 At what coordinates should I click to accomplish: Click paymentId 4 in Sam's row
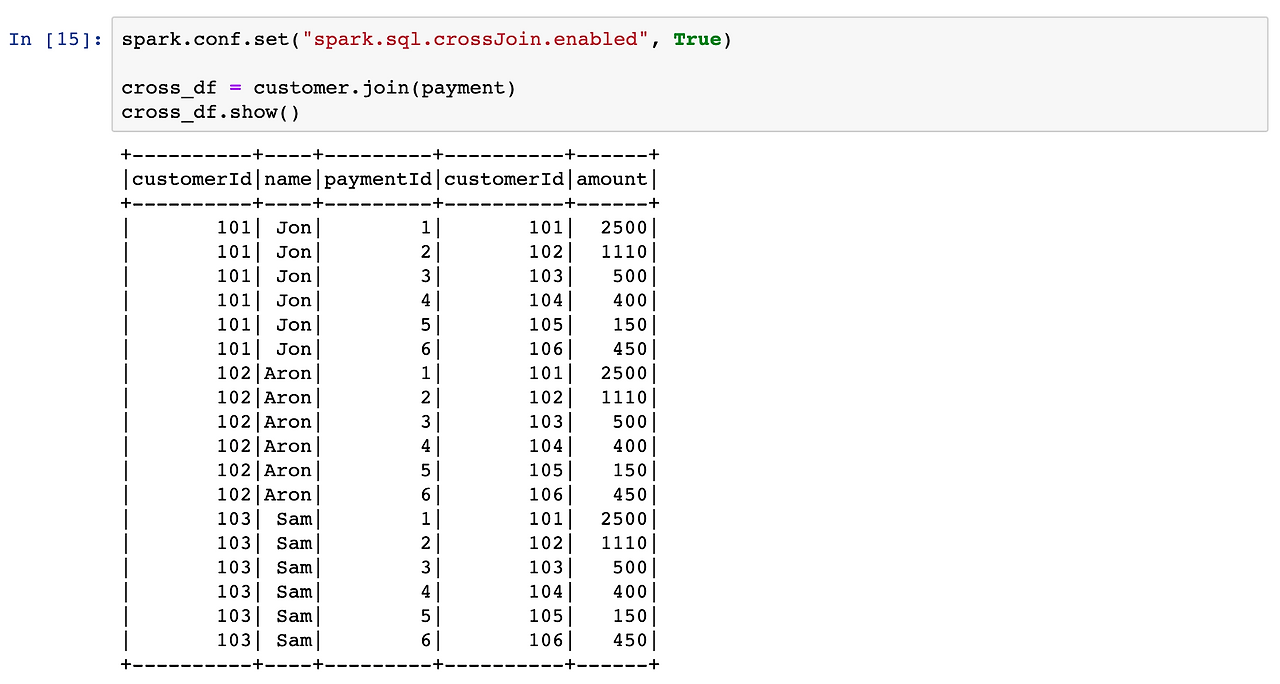[x=427, y=591]
